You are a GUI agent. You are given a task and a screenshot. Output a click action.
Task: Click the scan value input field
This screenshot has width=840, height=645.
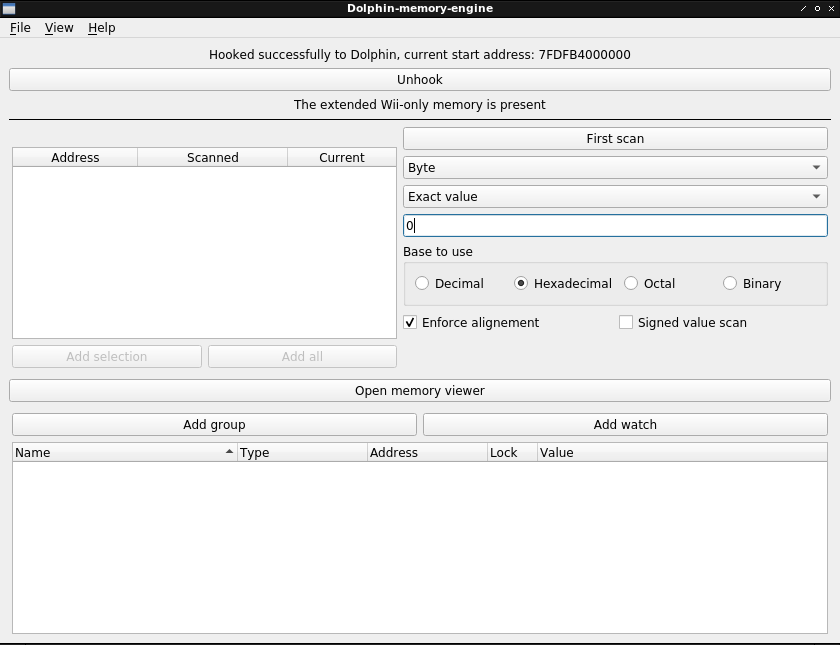(615, 226)
